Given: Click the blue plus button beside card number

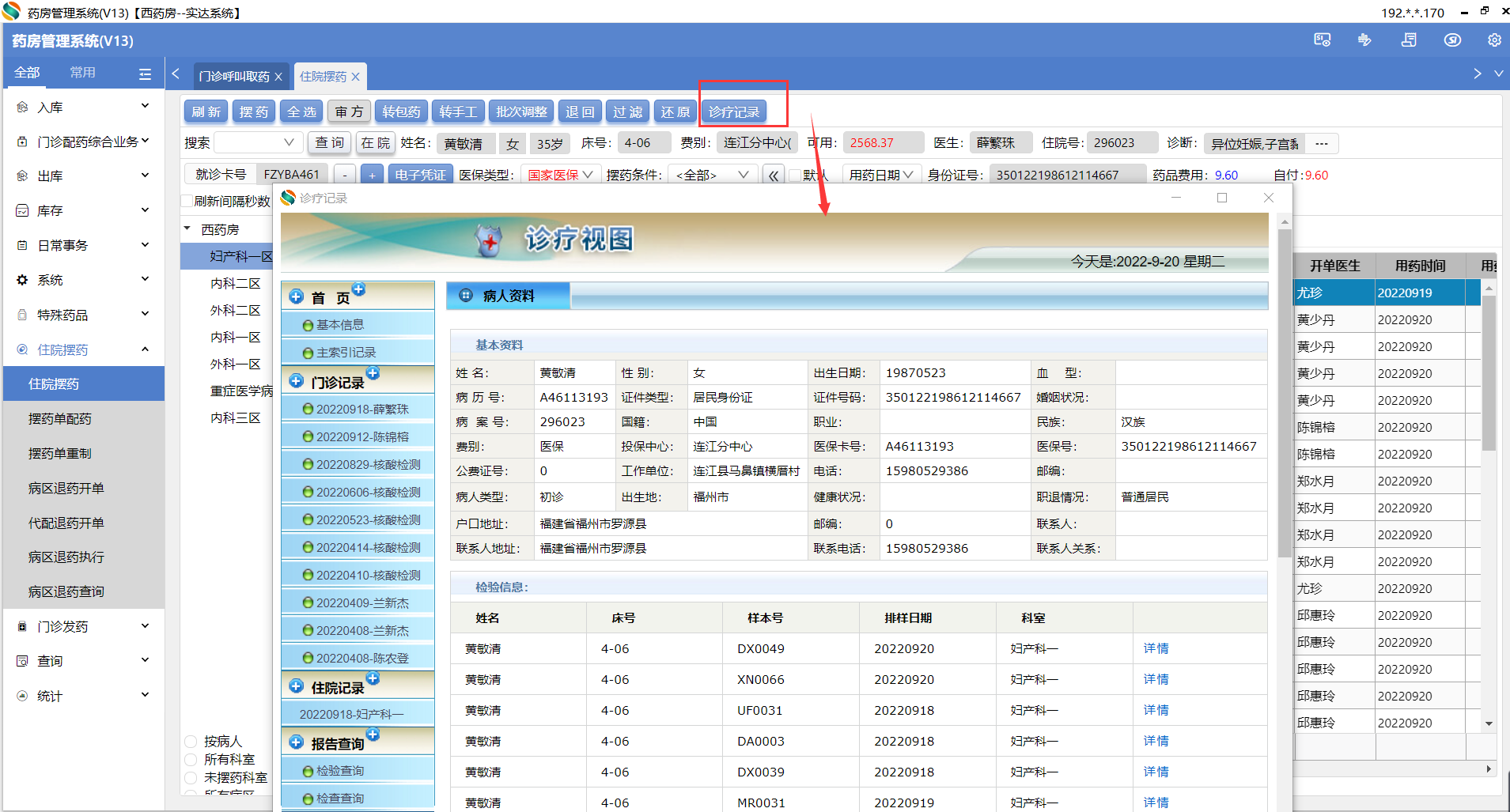Looking at the screenshot, I should 372,176.
